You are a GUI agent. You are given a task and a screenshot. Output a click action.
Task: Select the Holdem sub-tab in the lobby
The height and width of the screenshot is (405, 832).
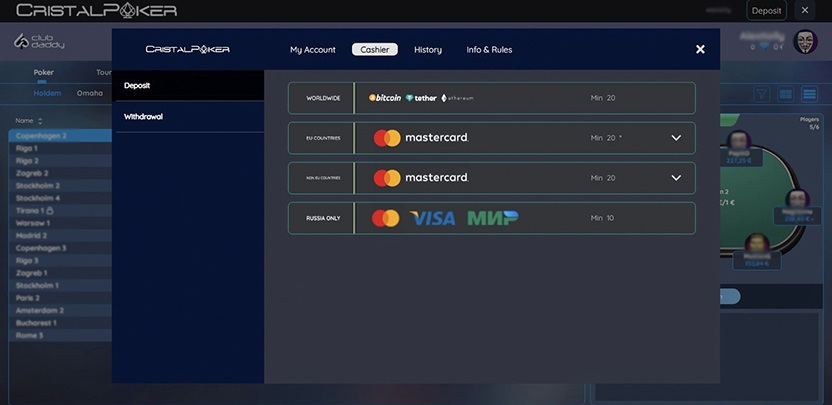tap(47, 93)
